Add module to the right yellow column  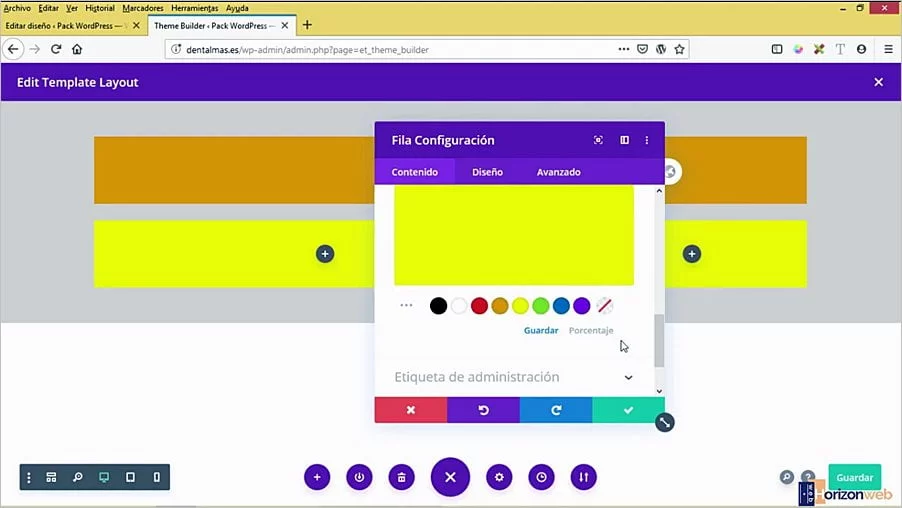[691, 254]
